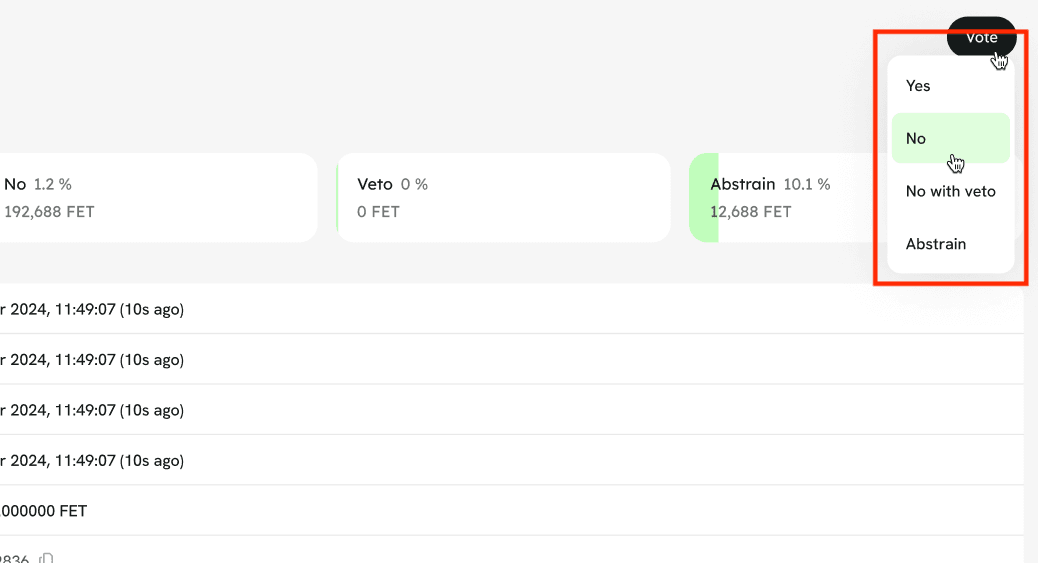Click the No tally card label
The image size is (1038, 563).
tap(15, 184)
